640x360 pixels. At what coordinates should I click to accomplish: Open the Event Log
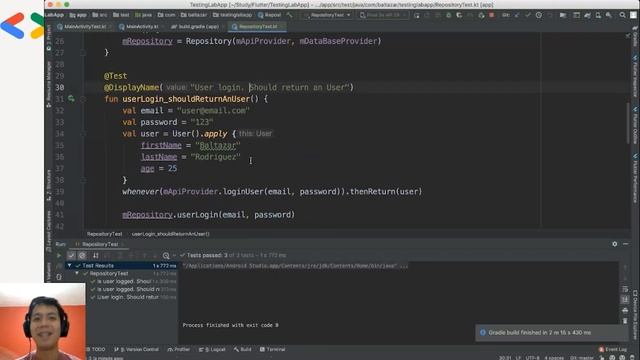pos(613,349)
